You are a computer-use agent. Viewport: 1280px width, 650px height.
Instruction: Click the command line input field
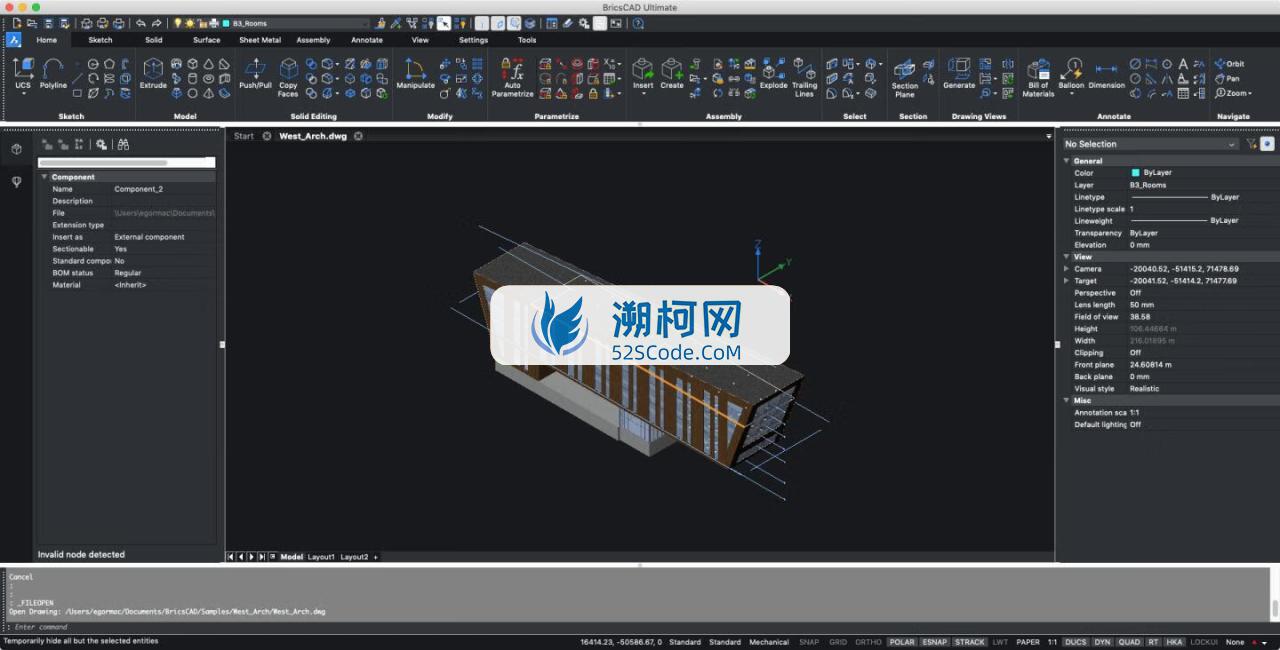tap(640, 627)
